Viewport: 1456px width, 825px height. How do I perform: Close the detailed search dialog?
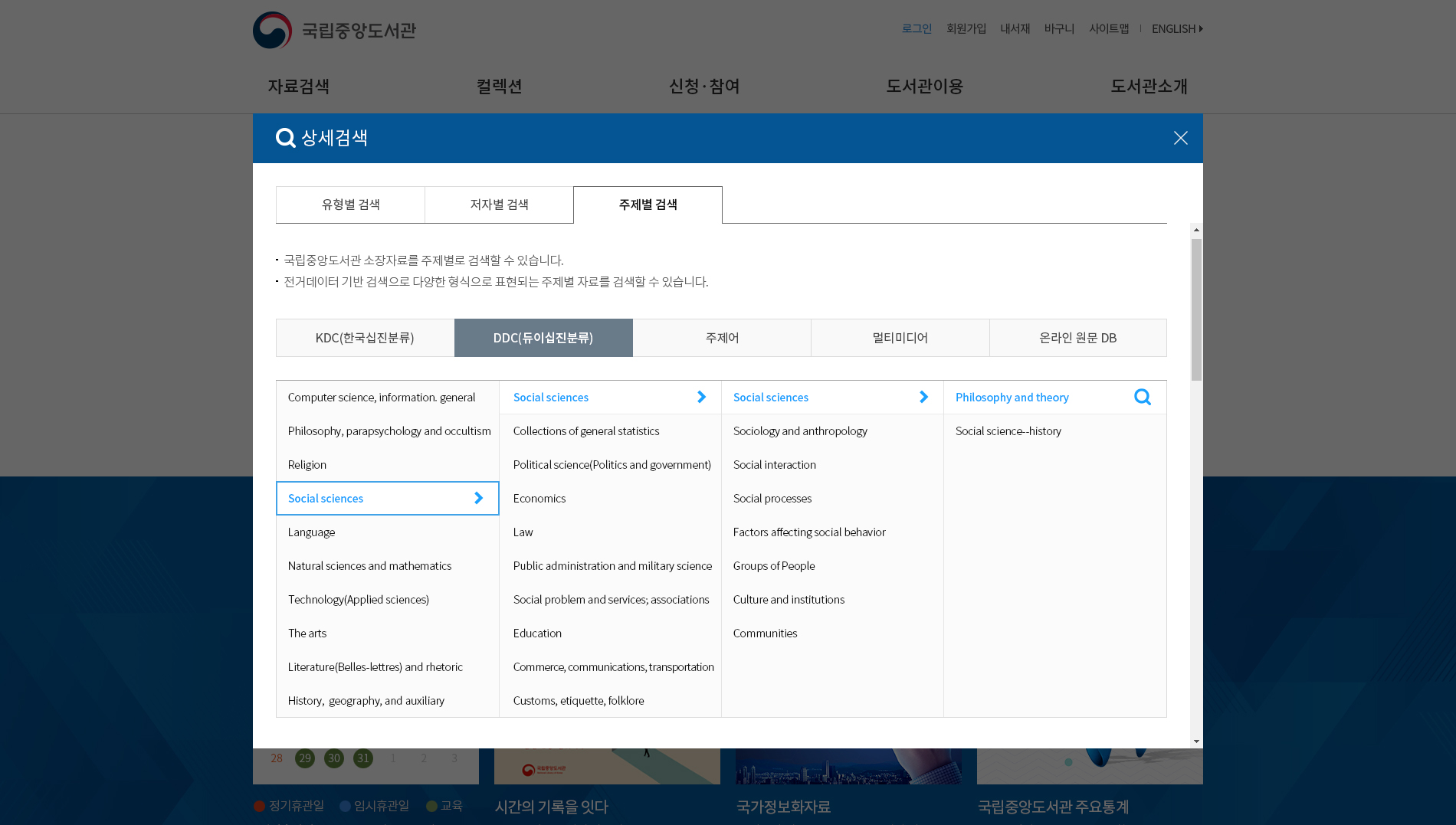(x=1180, y=138)
